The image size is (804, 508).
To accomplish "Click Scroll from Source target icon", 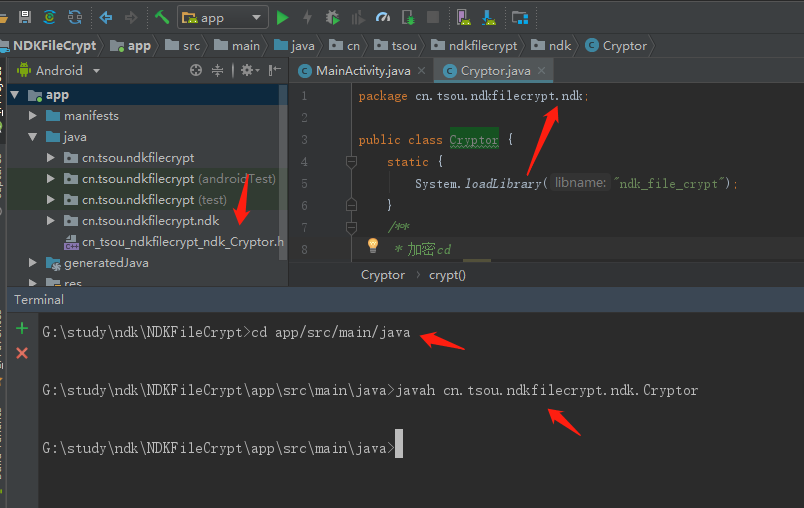I will (x=196, y=70).
